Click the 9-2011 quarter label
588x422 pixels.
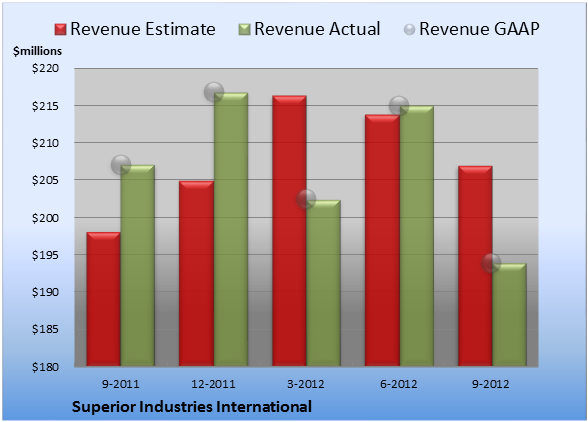click(x=121, y=384)
